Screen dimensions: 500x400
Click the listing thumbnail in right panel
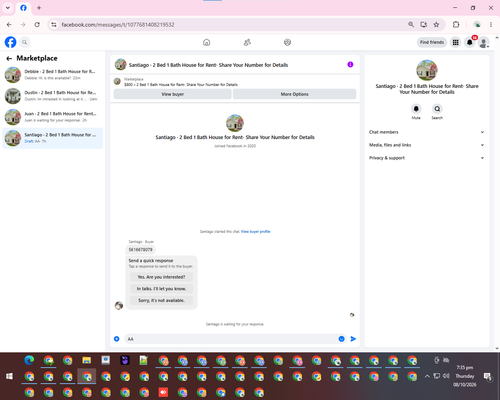click(427, 70)
